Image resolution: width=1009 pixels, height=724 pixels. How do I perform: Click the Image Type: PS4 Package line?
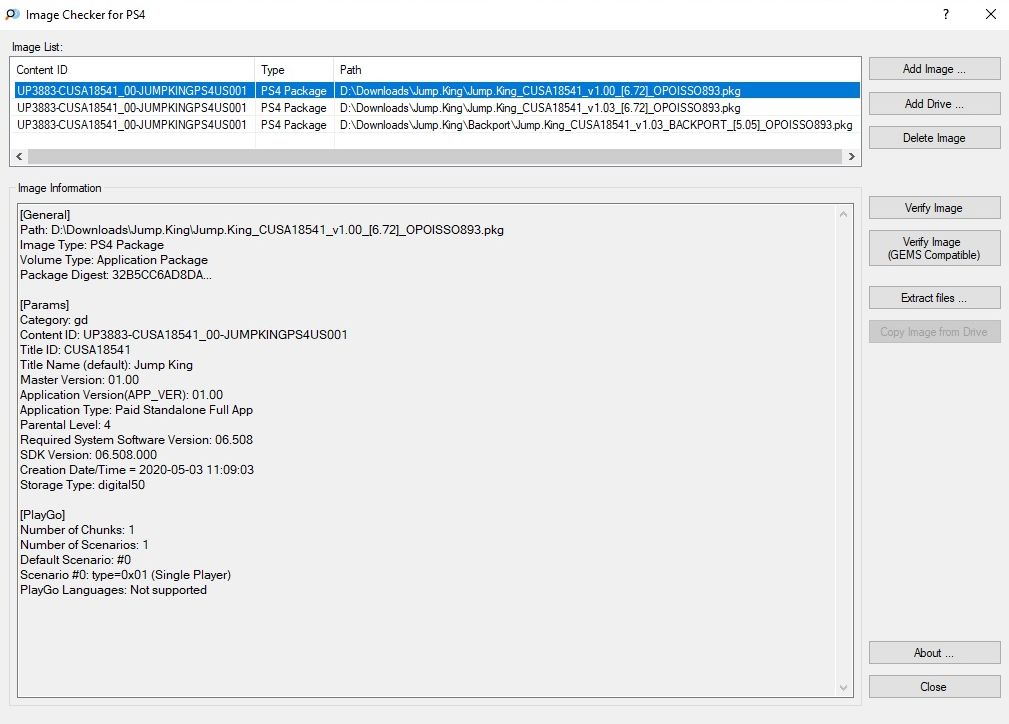click(92, 245)
